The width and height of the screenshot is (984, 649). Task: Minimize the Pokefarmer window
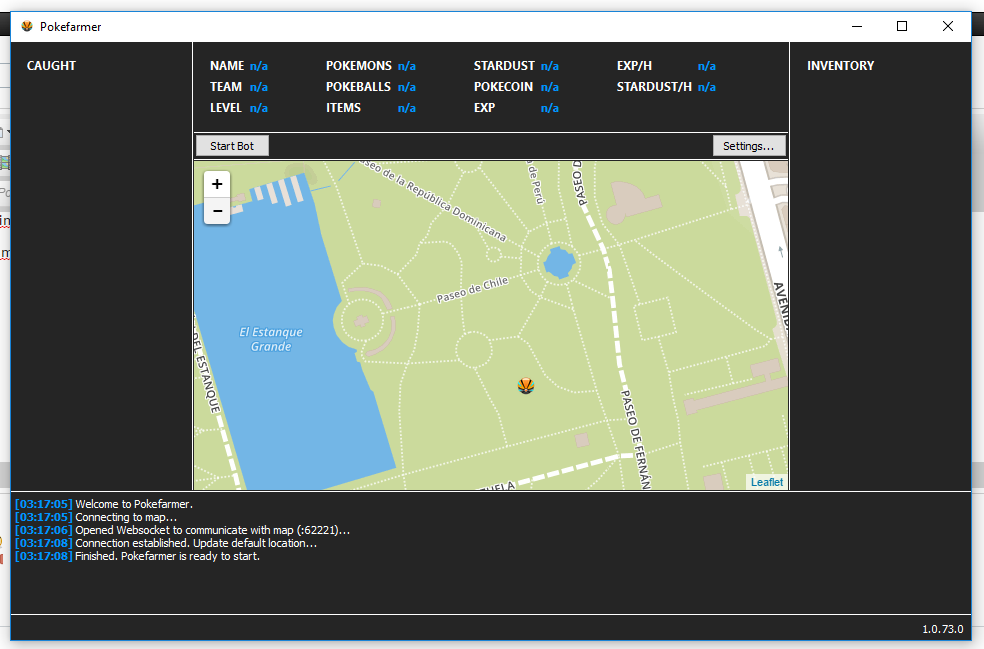click(x=857, y=26)
